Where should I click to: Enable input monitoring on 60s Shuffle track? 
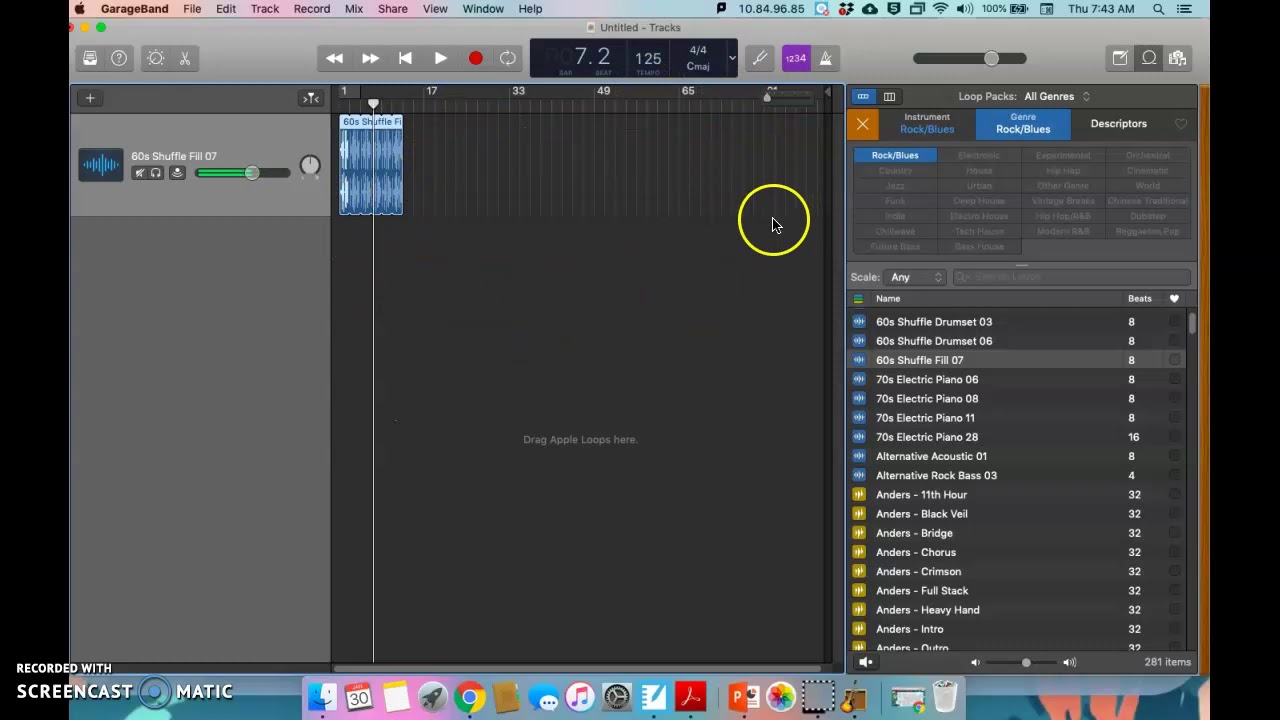pyautogui.click(x=177, y=173)
